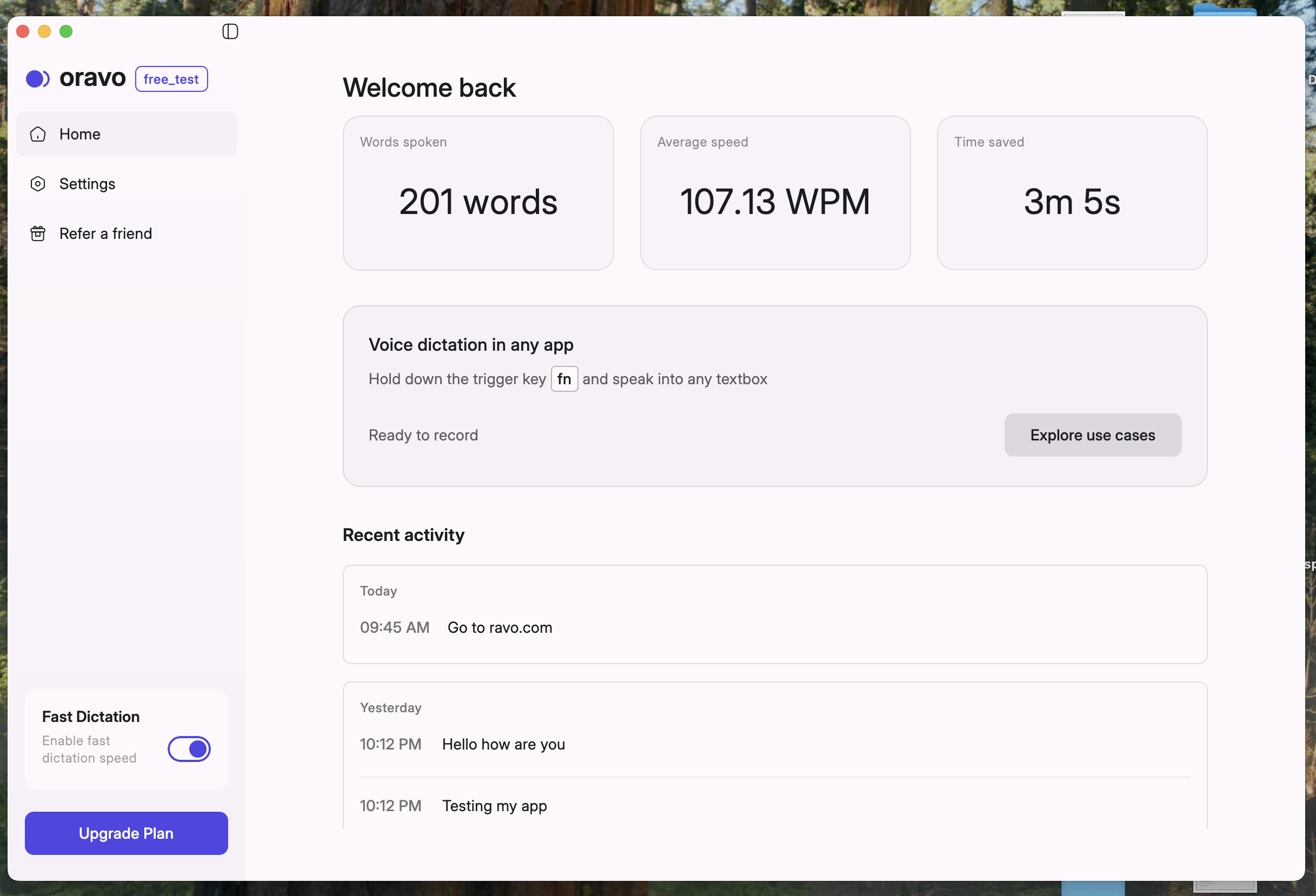Open the 'Go to ravo.com' activity entry

coord(500,627)
